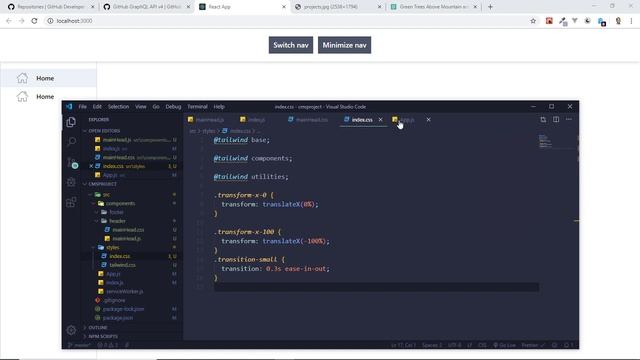The height and width of the screenshot is (360, 640).
Task: Expand the Outline section
Action: tap(98, 327)
